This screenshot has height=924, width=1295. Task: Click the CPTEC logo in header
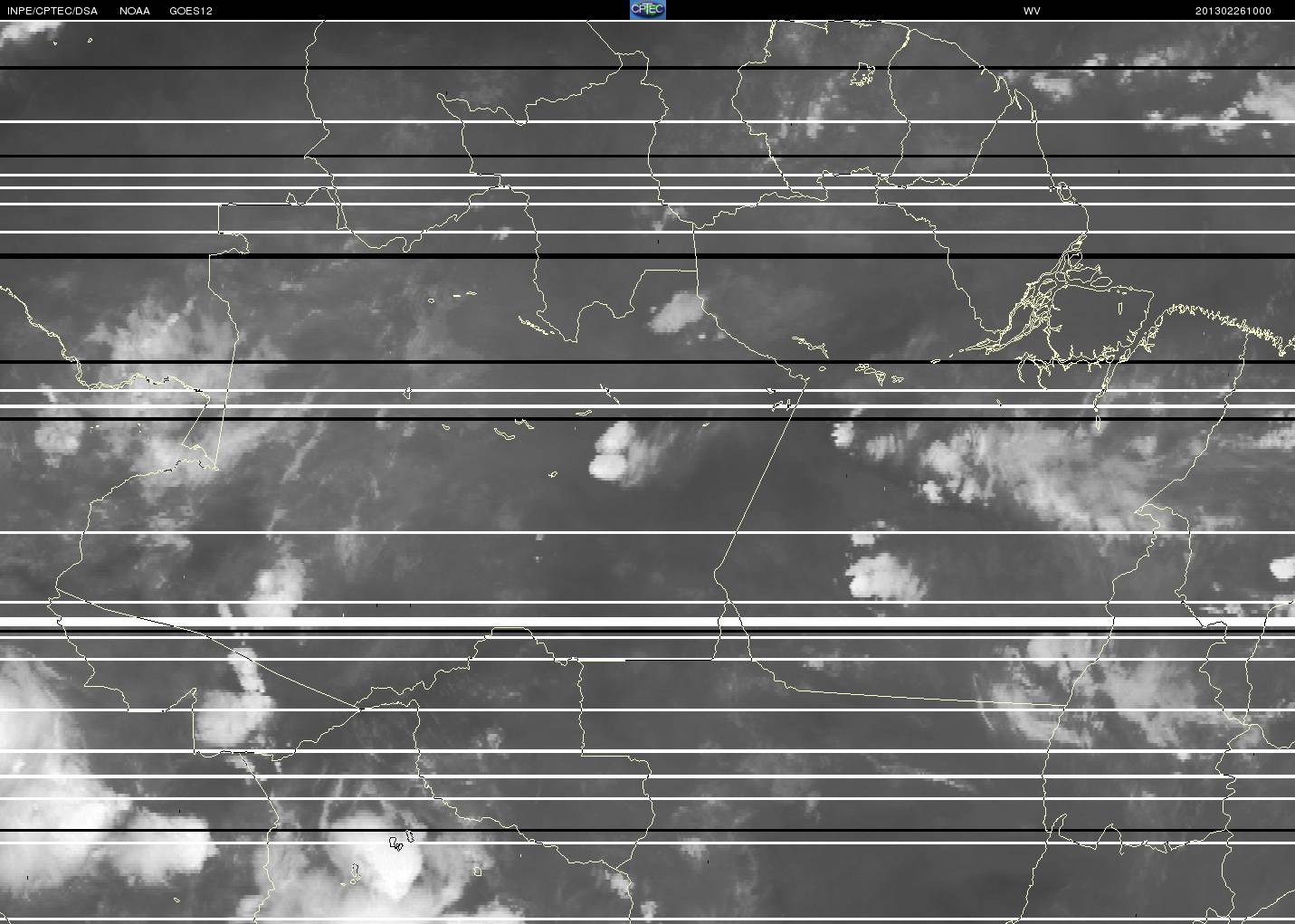pos(647,10)
